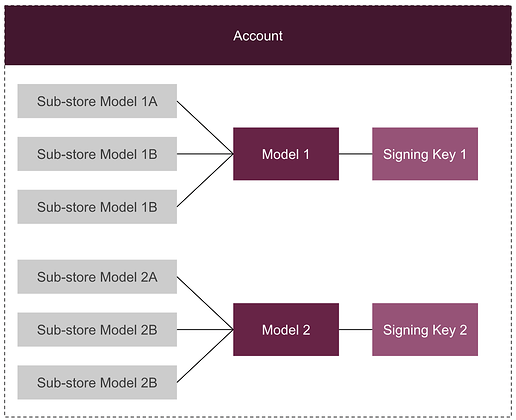Image resolution: width=516 pixels, height=420 pixels.
Task: Click the Model 2 box
Action: pos(286,330)
